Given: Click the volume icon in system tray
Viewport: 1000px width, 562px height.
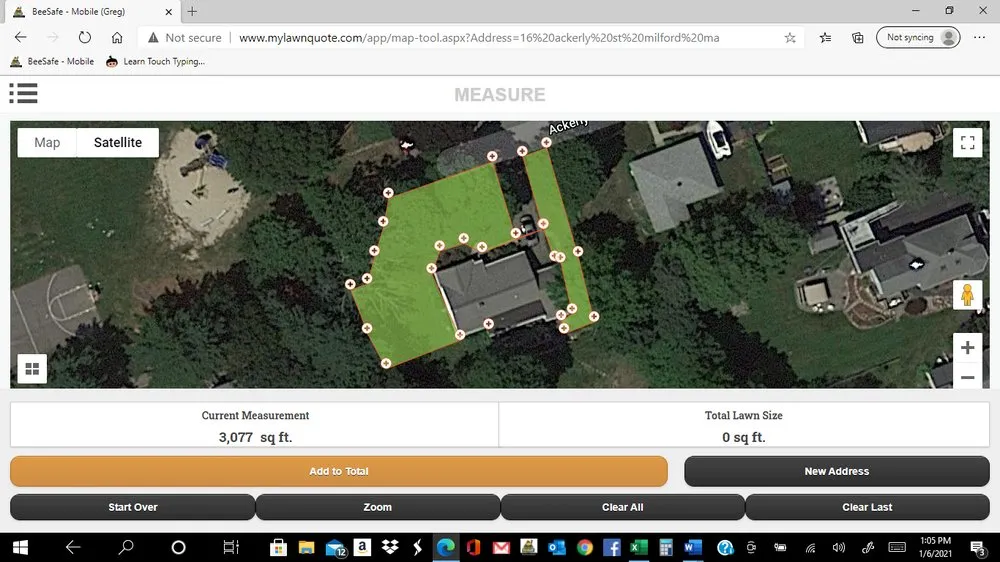Looking at the screenshot, I should [839, 547].
